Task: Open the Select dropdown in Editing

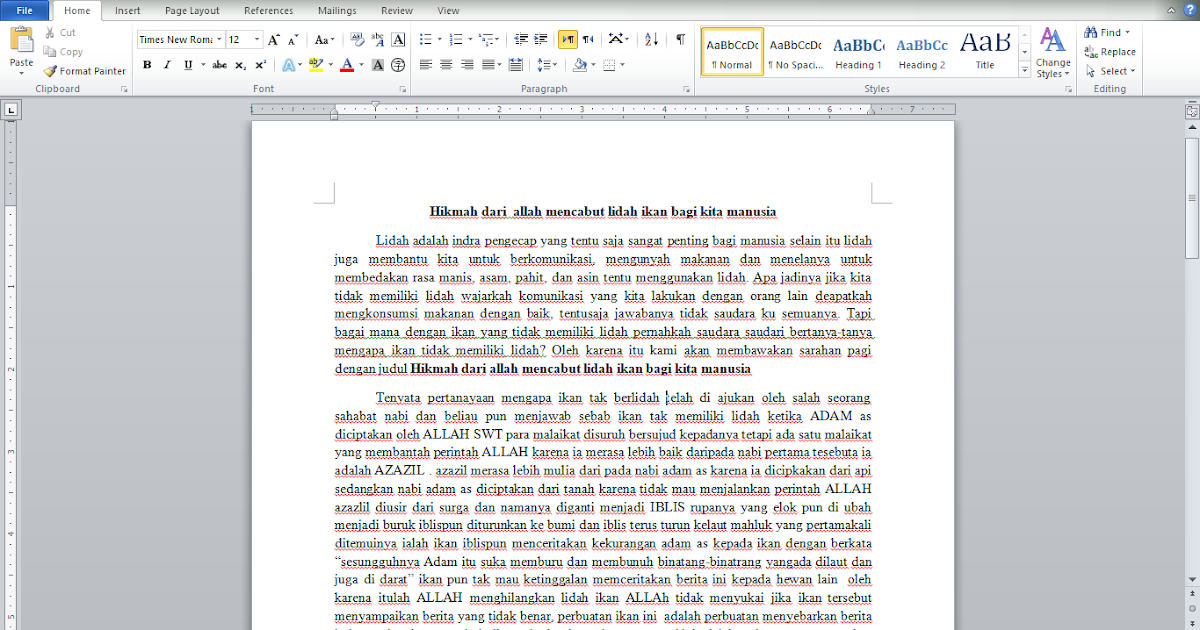Action: point(1111,71)
